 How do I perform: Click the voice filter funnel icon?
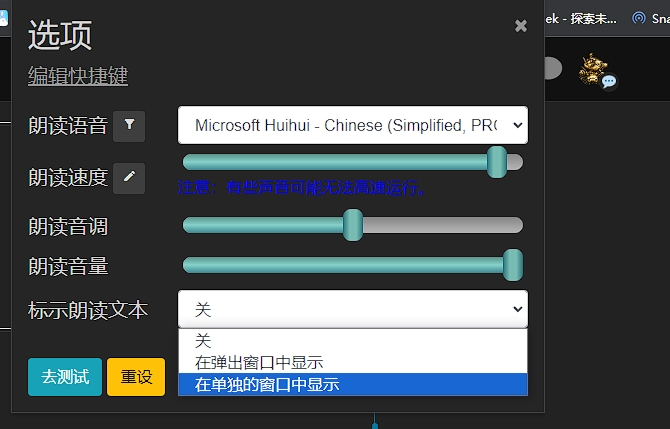(129, 126)
